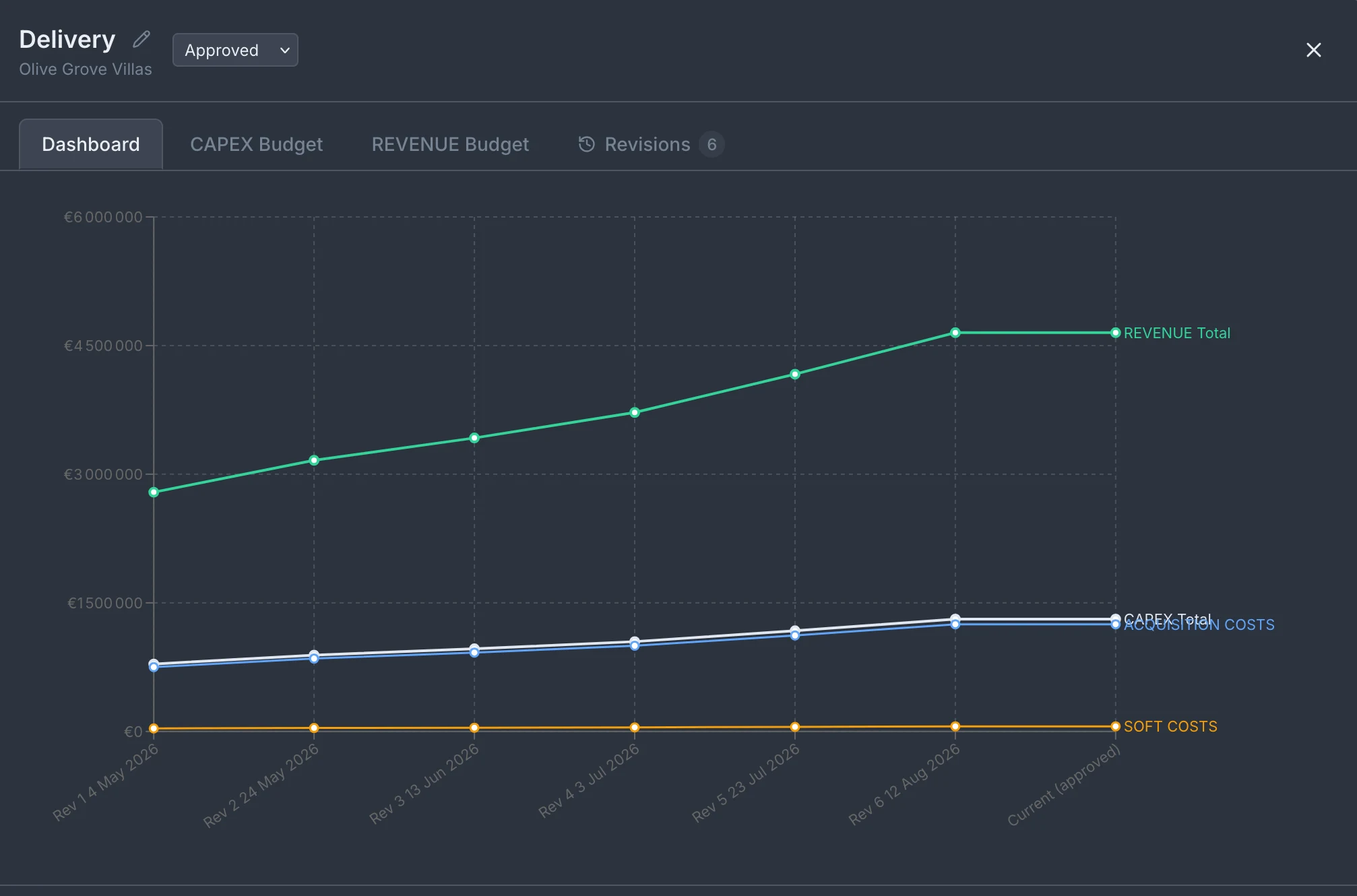Click the REVENUE Total point at Rev 4
Screen dimensions: 1357x896
pyautogui.click(x=635, y=412)
